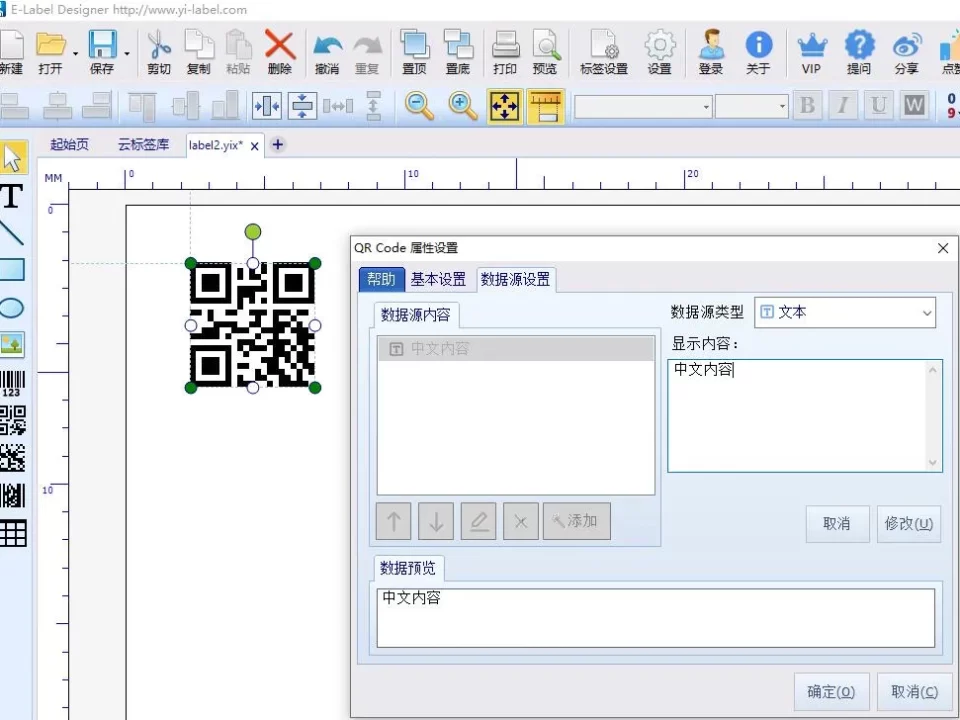Toggle Bold B formatting button
960x720 pixels.
pos(808,105)
